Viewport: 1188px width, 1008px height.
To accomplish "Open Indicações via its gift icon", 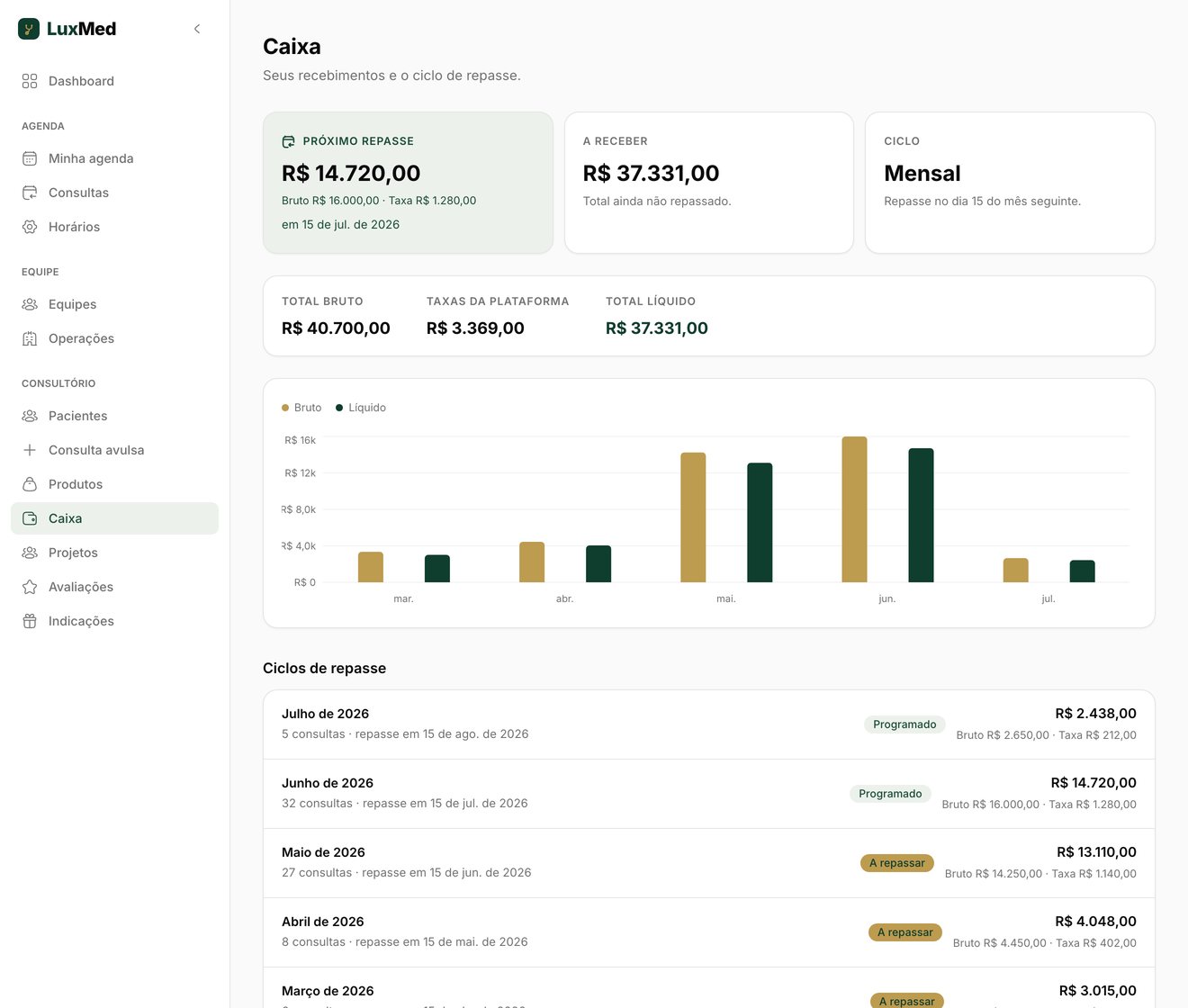I will [30, 621].
